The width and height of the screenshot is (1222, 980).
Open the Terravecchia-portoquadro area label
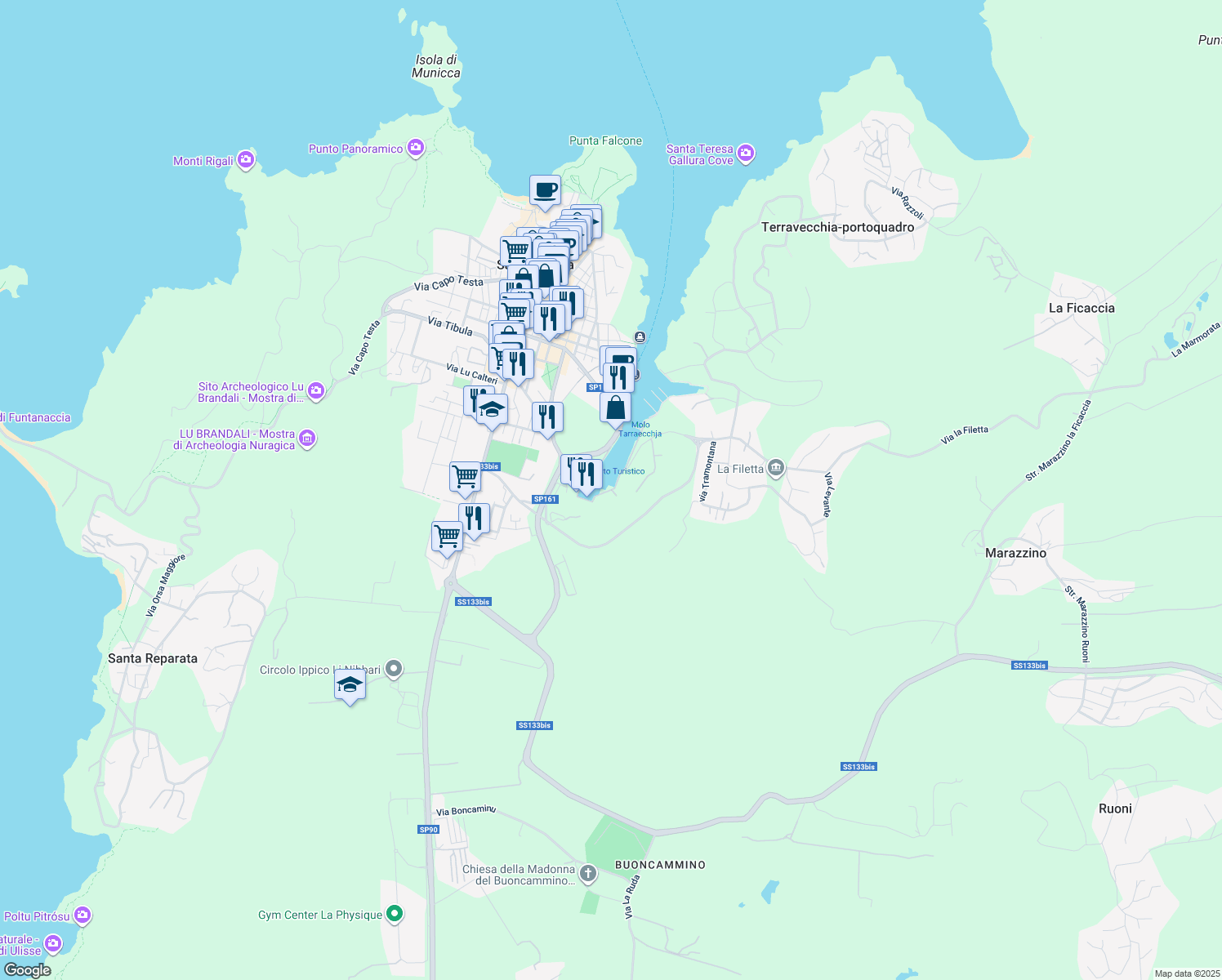[836, 227]
